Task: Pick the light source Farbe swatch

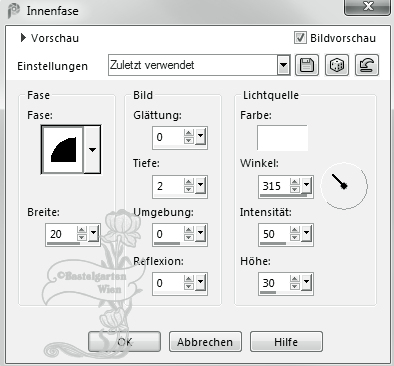Action: [282, 138]
